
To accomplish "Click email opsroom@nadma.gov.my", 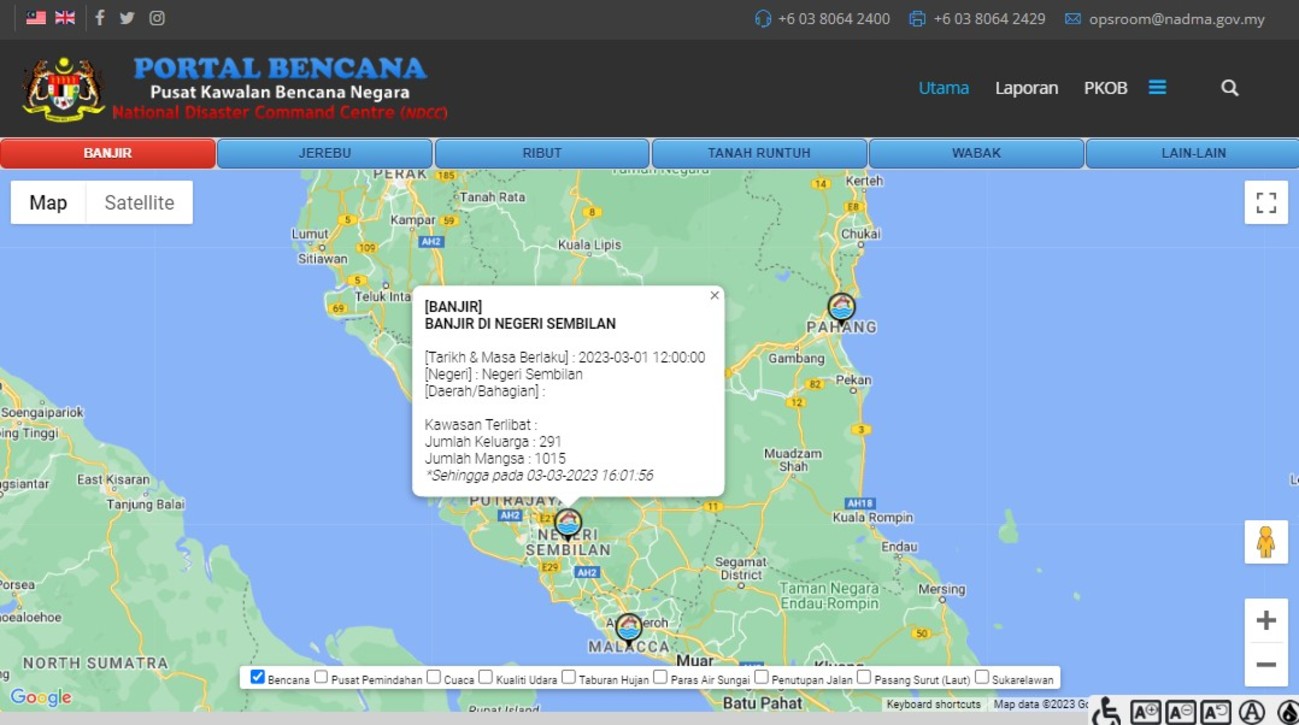I will point(1177,19).
